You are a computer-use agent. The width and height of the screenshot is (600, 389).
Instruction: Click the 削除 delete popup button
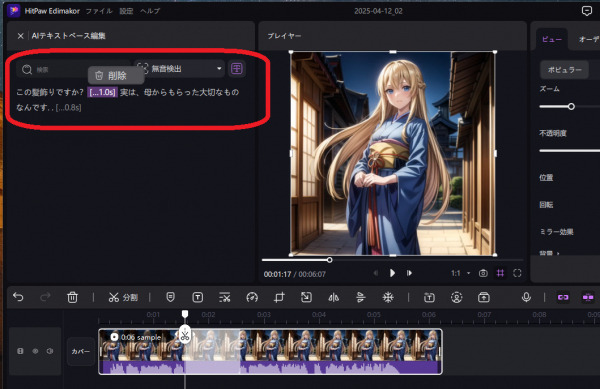coord(116,75)
